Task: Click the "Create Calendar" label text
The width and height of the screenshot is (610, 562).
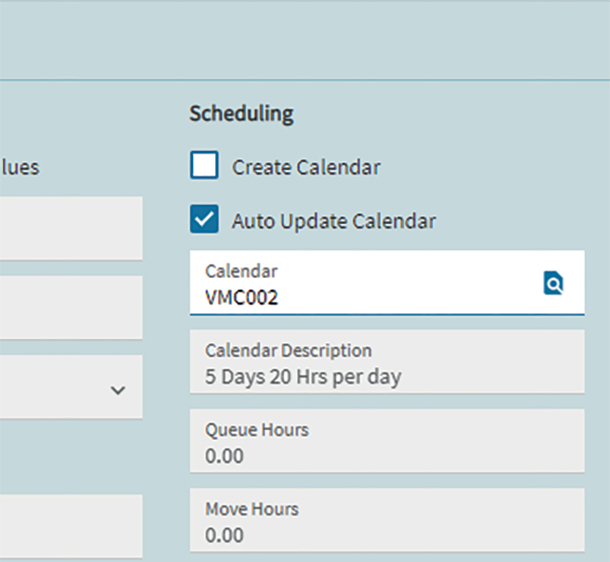Action: tap(306, 167)
